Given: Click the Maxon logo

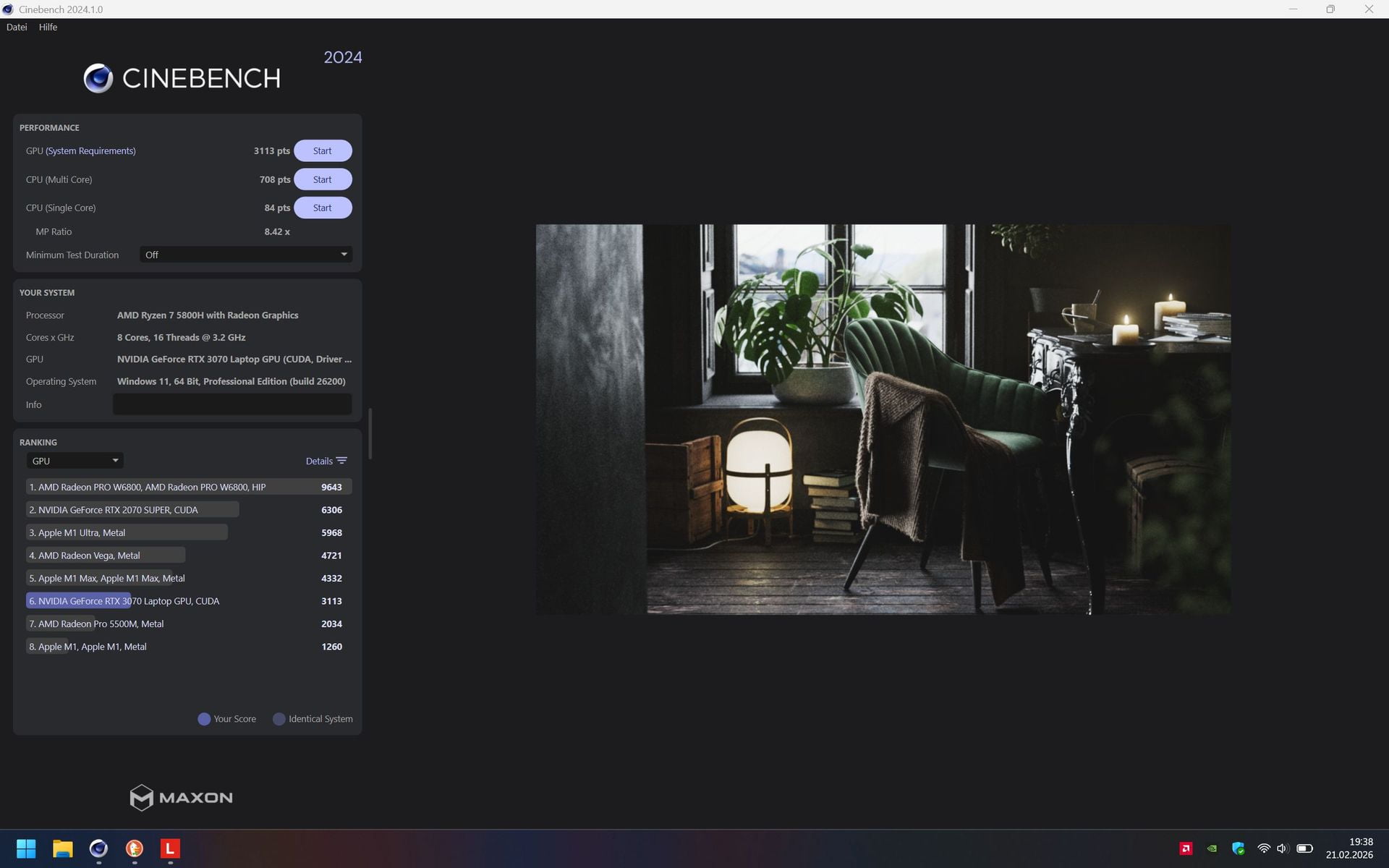Looking at the screenshot, I should click(x=181, y=797).
